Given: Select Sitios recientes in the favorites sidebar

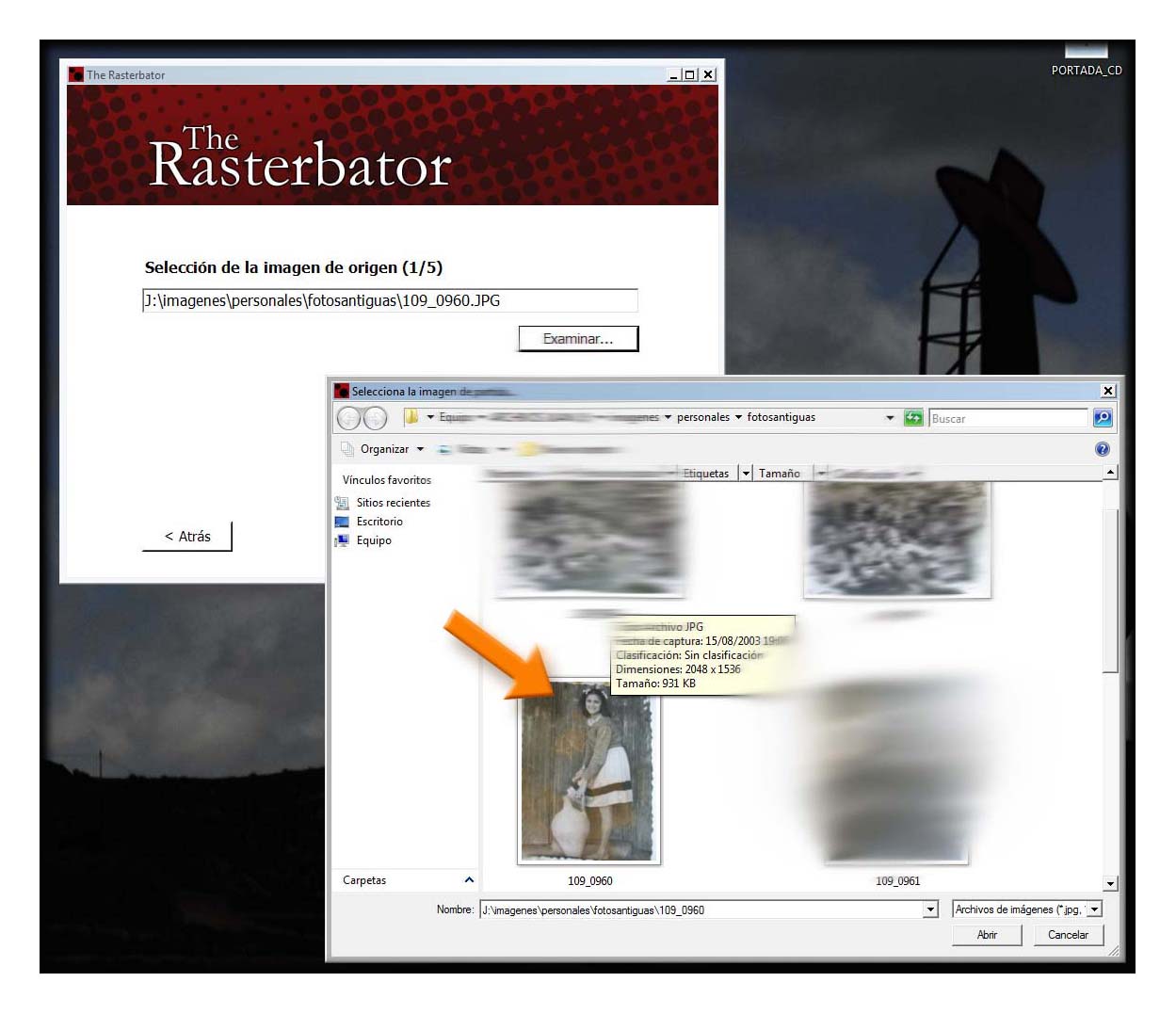Looking at the screenshot, I should point(393,502).
